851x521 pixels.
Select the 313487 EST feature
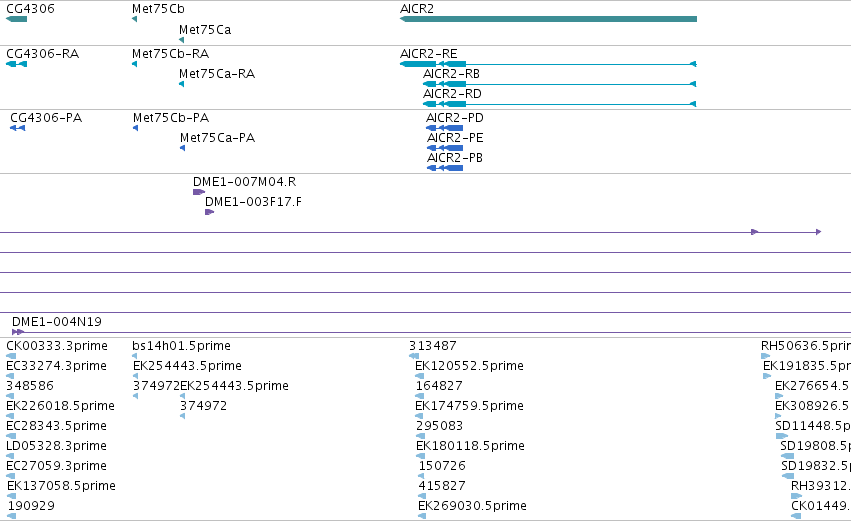pyautogui.click(x=414, y=356)
